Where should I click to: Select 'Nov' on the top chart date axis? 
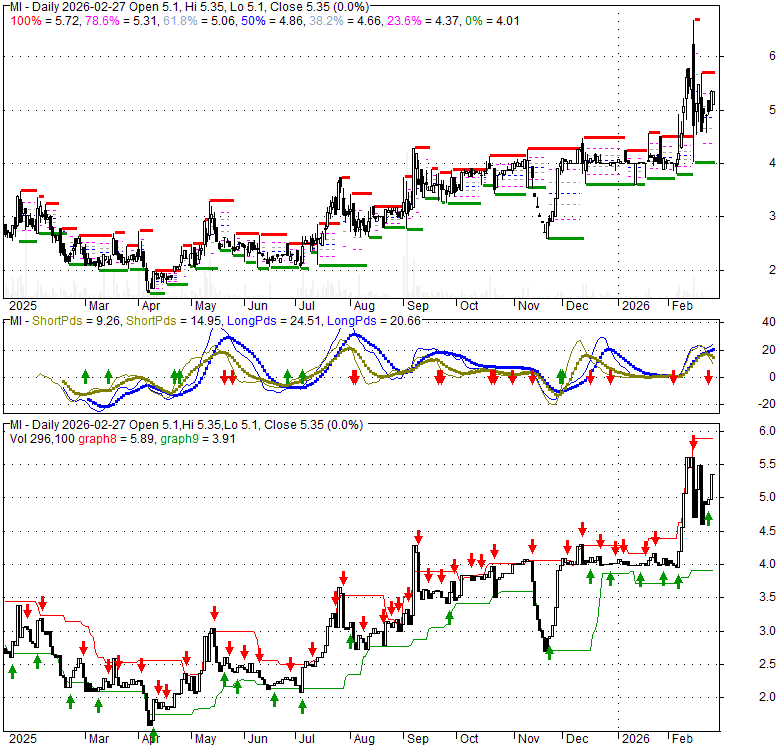click(528, 306)
